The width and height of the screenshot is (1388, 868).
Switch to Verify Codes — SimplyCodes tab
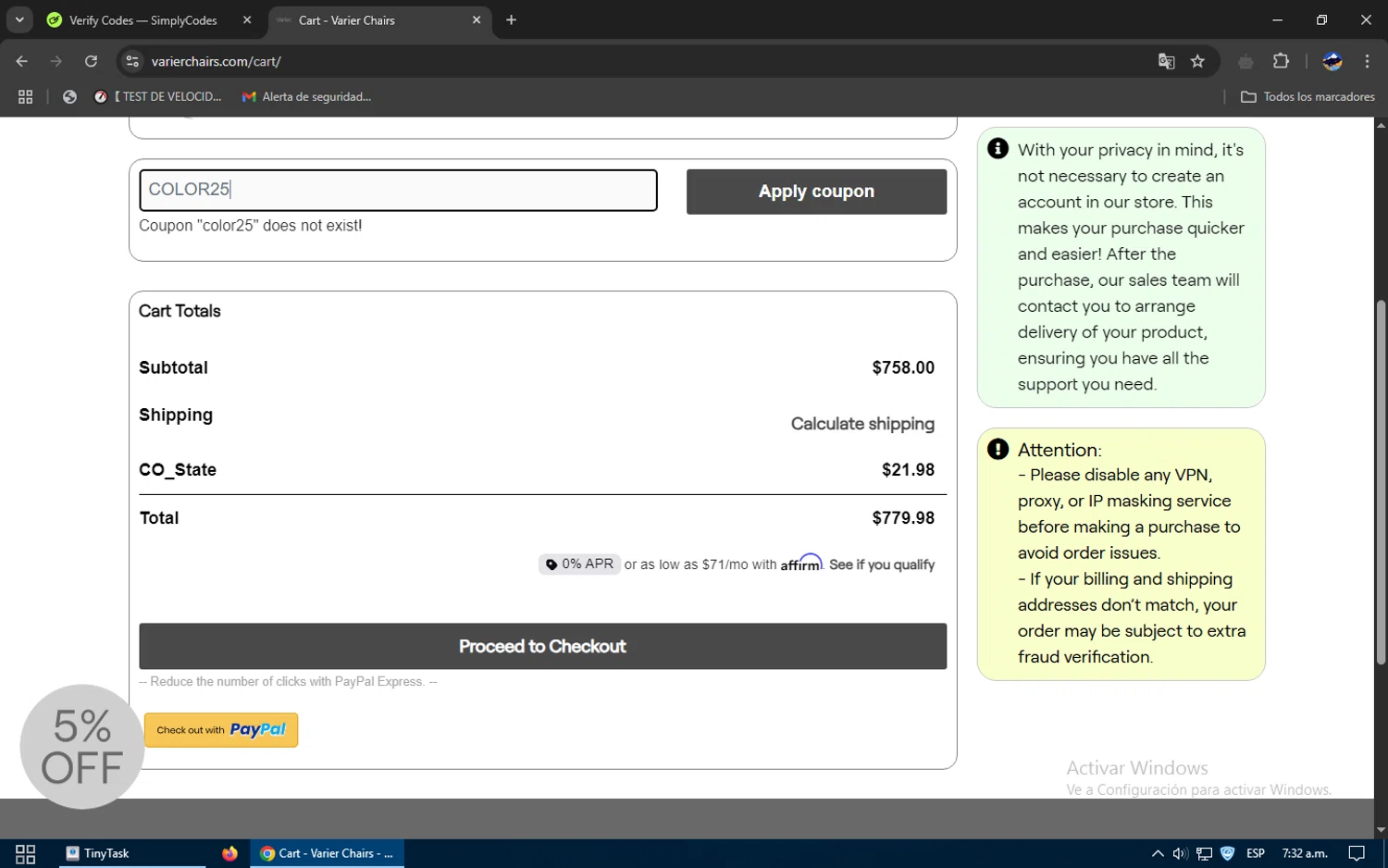pos(143,19)
